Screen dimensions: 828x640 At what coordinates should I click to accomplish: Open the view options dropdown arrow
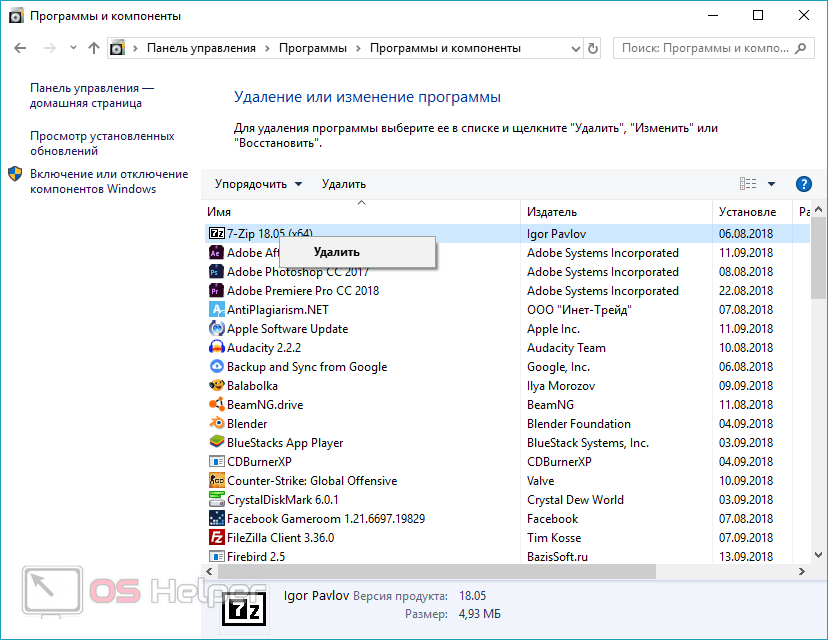coord(771,184)
